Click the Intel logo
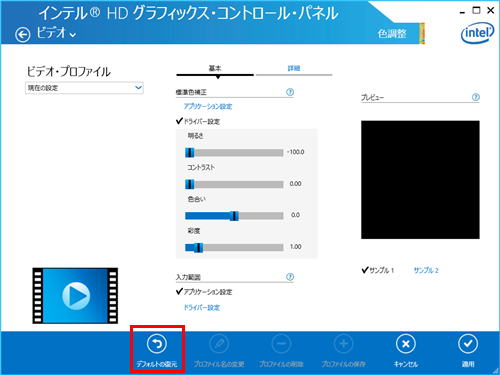The width and height of the screenshot is (500, 375). (x=477, y=33)
